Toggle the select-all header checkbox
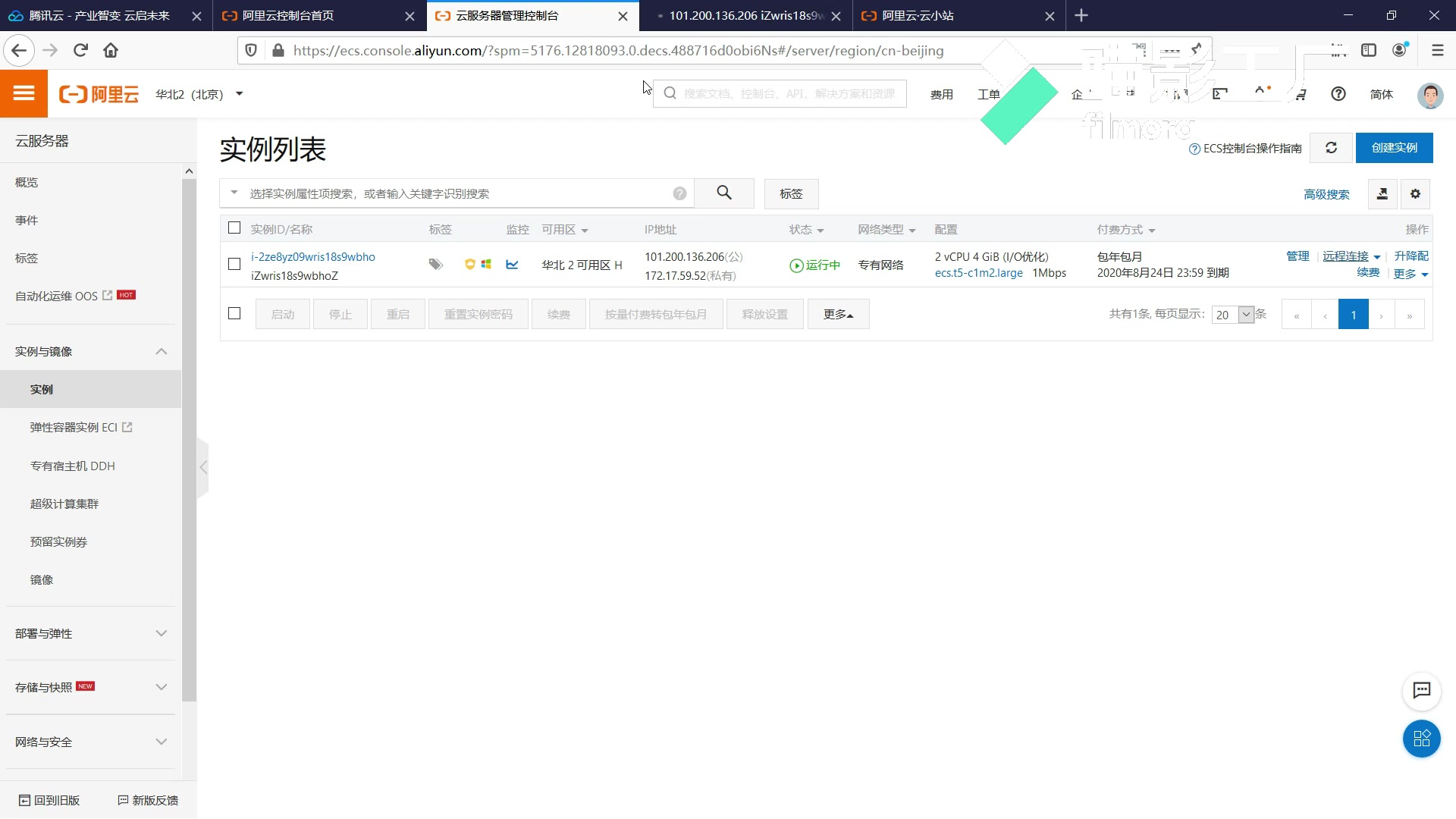1456x819 pixels. coord(234,227)
